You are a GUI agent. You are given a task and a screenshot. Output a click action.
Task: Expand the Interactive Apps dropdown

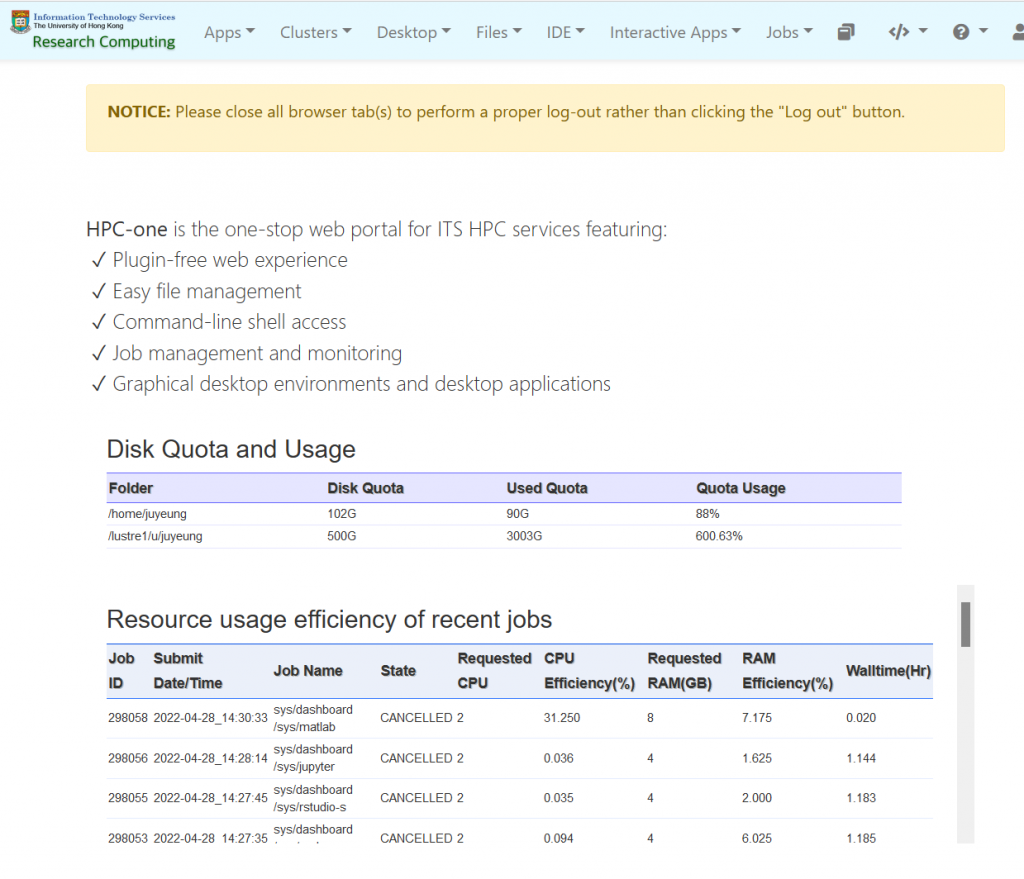[675, 32]
